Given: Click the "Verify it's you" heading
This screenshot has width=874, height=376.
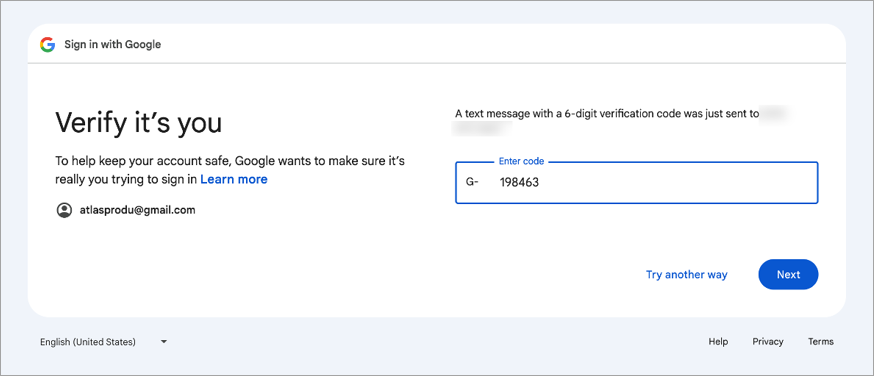Looking at the screenshot, I should [x=138, y=123].
